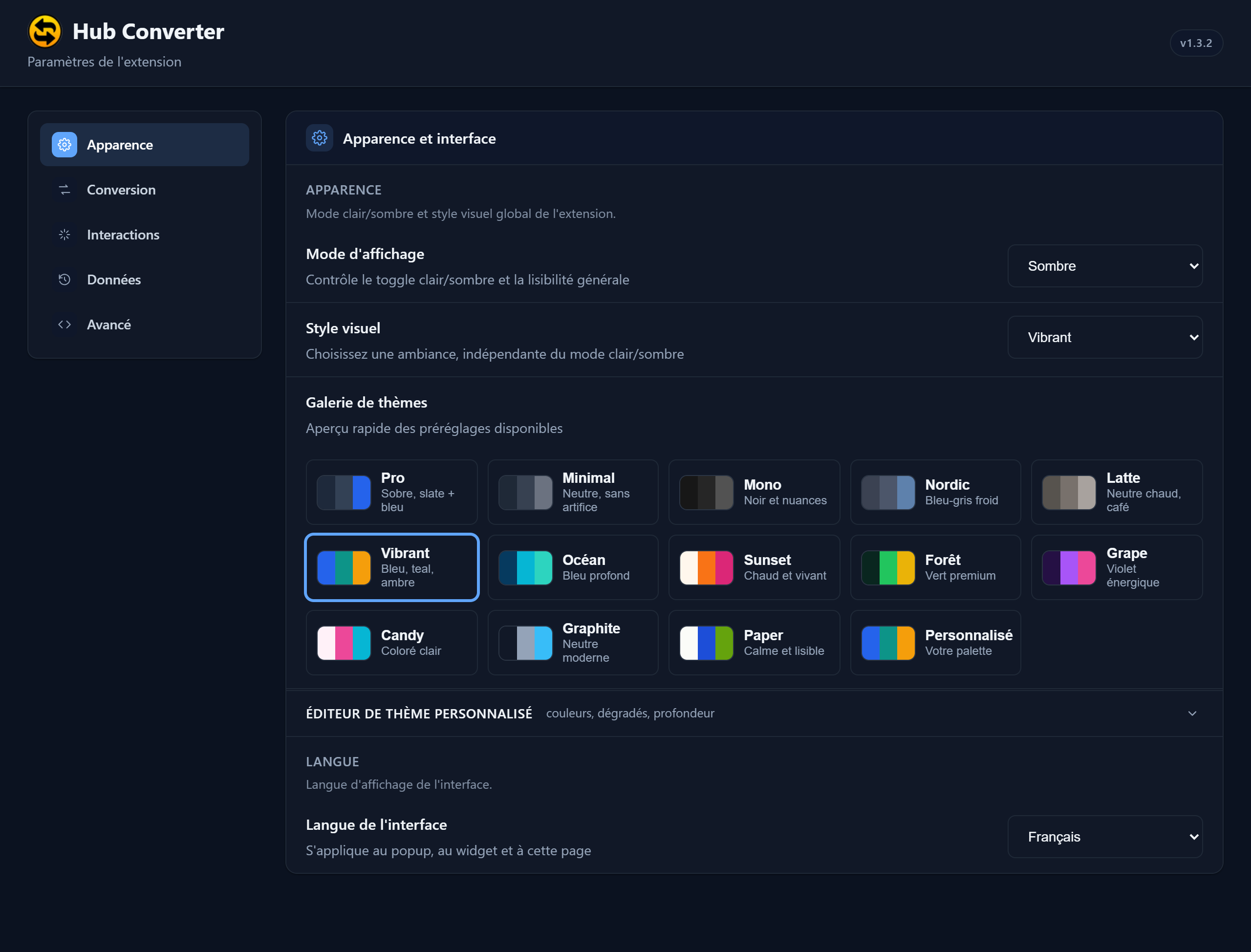Open the Langue de l'interface dropdown showing Français

tap(1105, 837)
